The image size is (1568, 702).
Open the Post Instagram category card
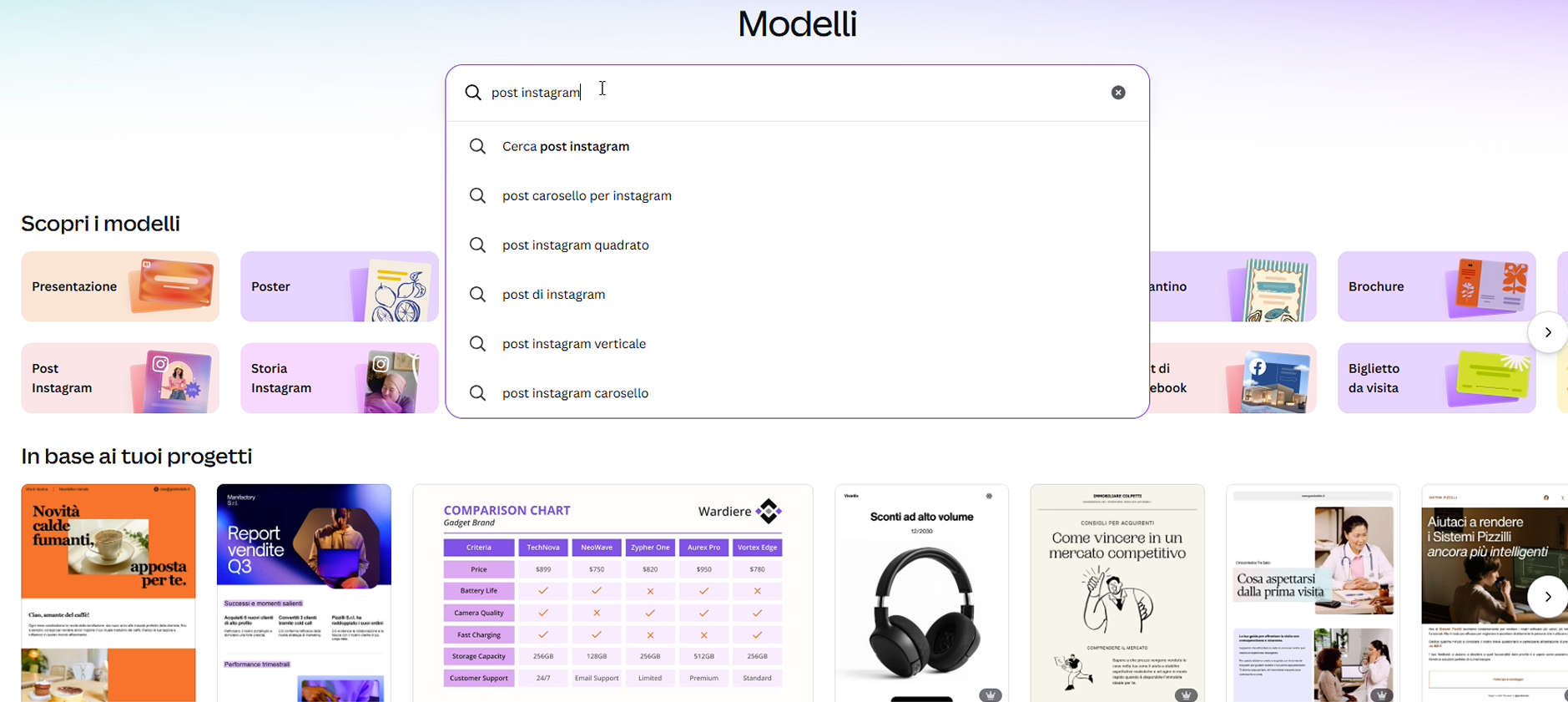pyautogui.click(x=120, y=378)
